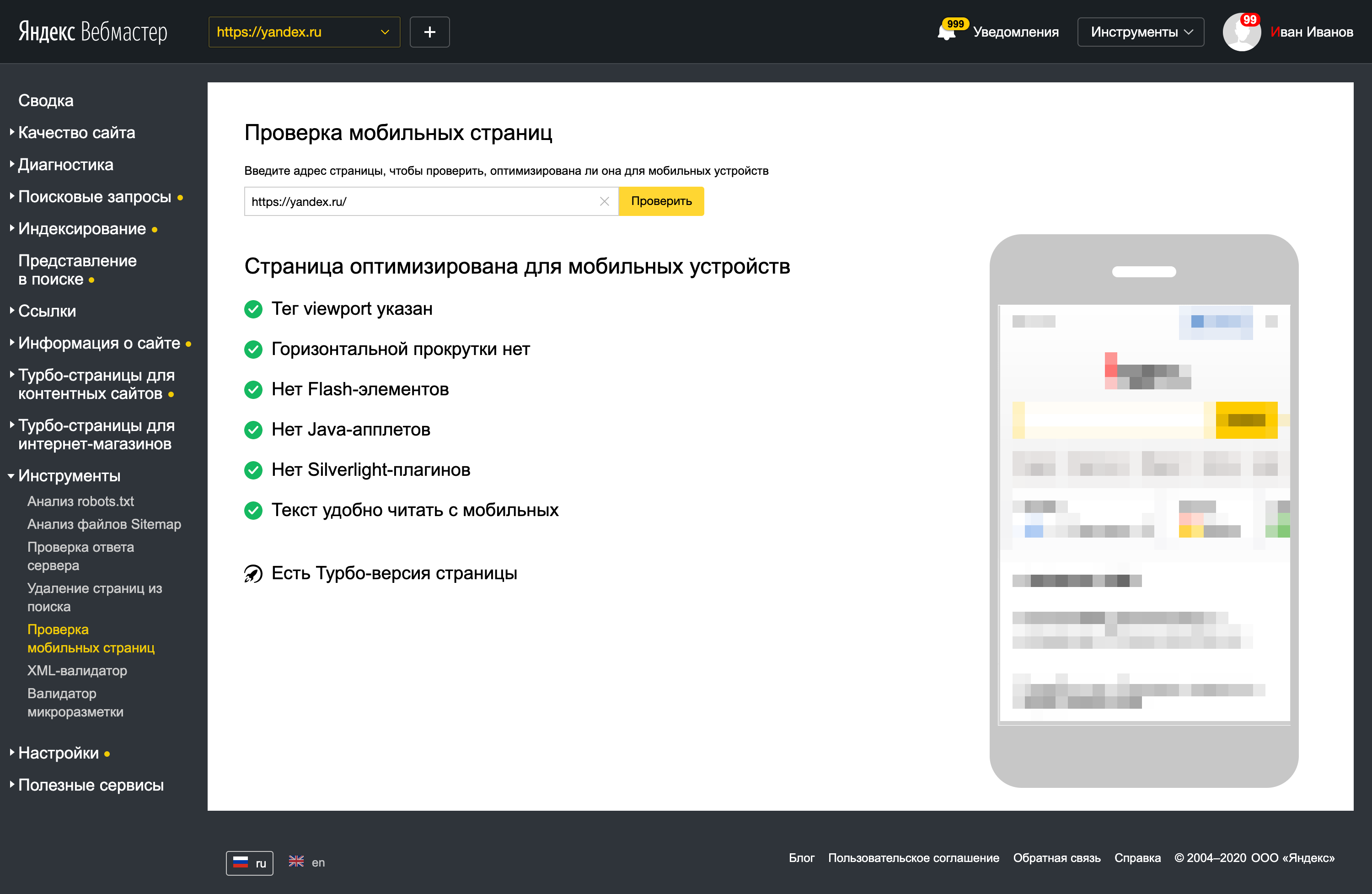Expand the Качество сайта section
Screen dimensions: 1372x894
pos(77,133)
